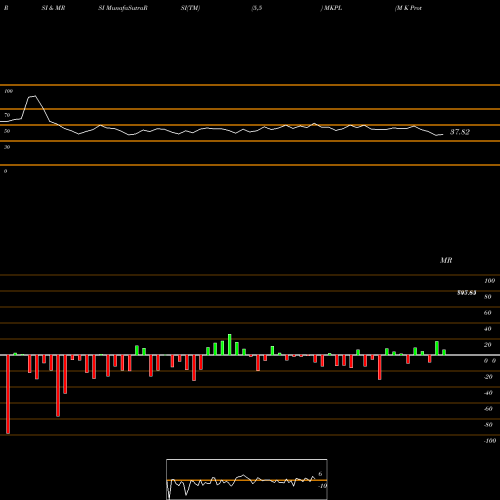Click the 'M K Prot' header text

coord(409,8)
